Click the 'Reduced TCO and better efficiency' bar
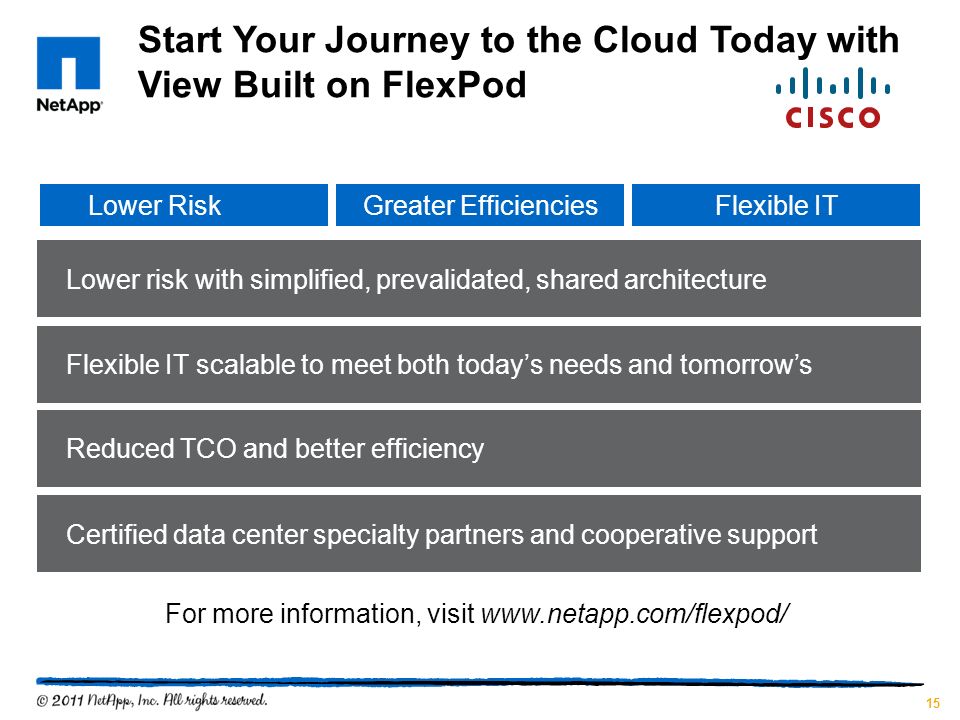This screenshot has height=720, width=960. (479, 449)
